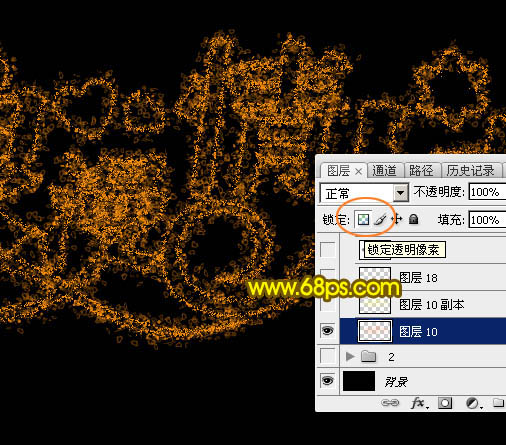
Task: Show the topmost layer via visibility box
Action: click(x=327, y=249)
